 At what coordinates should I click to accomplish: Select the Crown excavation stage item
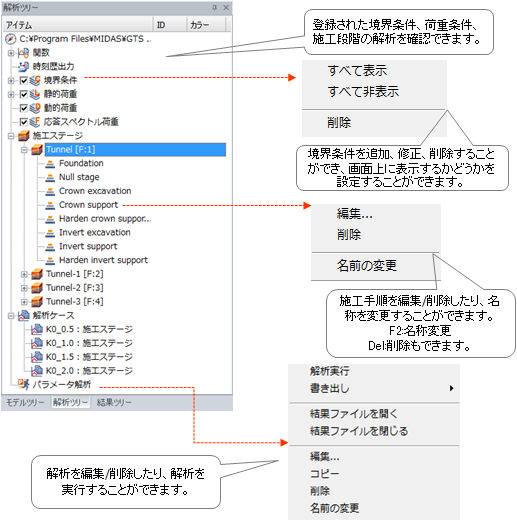tap(95, 191)
